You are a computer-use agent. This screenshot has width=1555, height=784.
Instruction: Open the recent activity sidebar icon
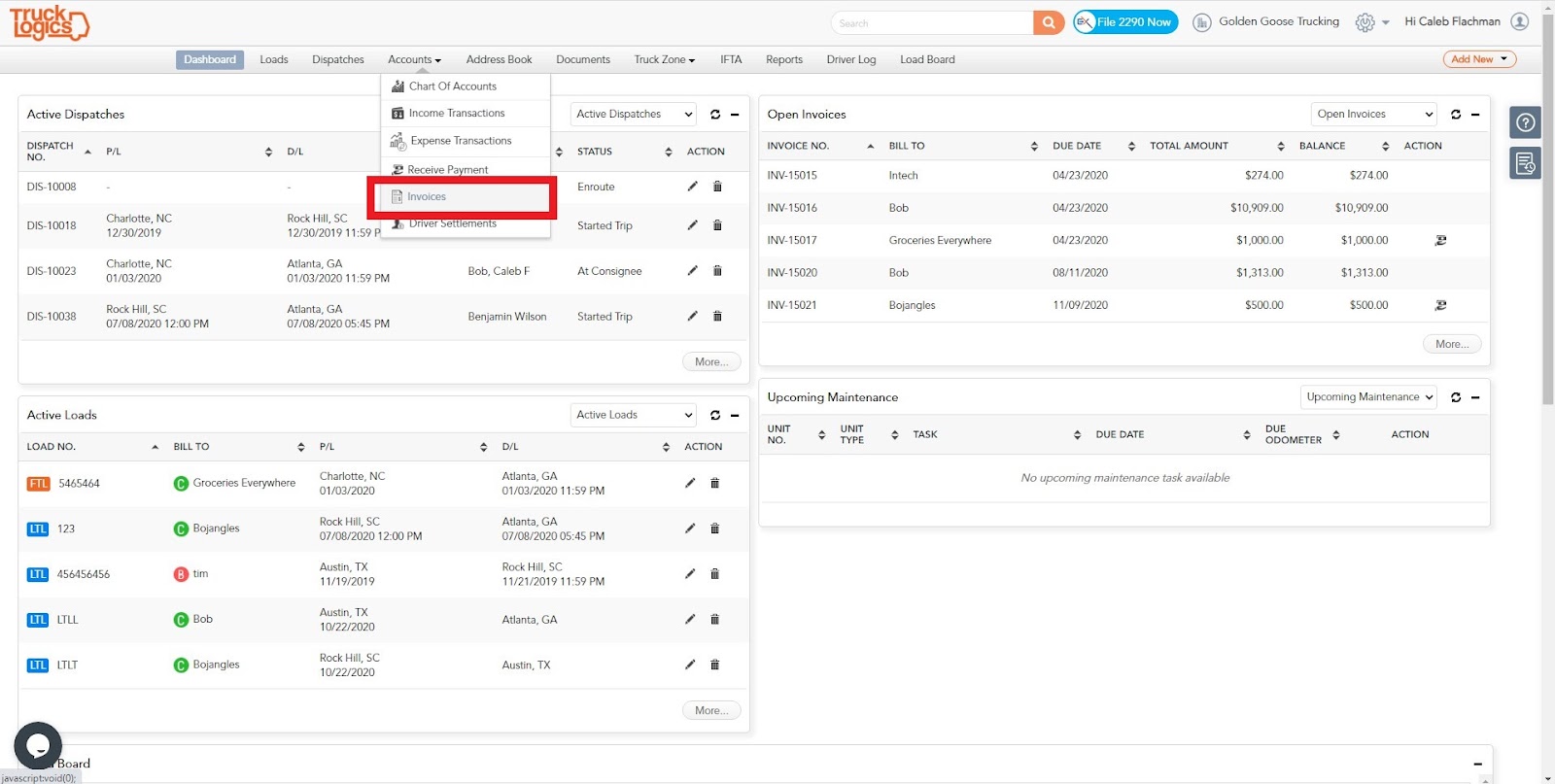tap(1526, 163)
